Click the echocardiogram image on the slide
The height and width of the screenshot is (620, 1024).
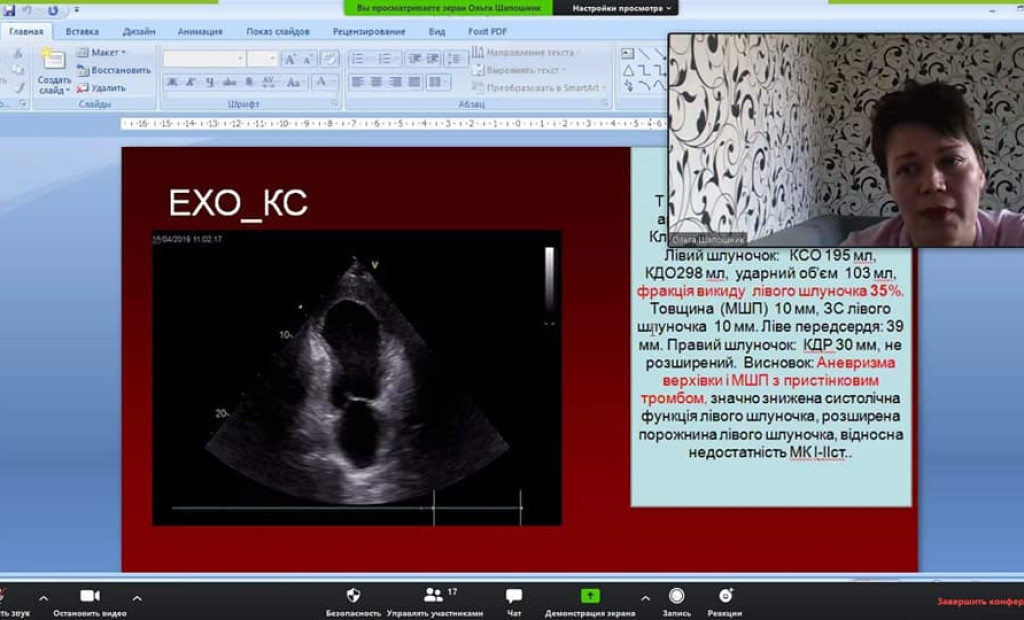(356, 377)
